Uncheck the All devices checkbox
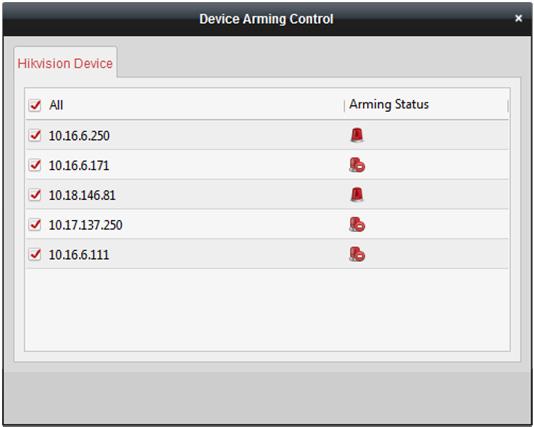534x427 pixels. [35, 105]
